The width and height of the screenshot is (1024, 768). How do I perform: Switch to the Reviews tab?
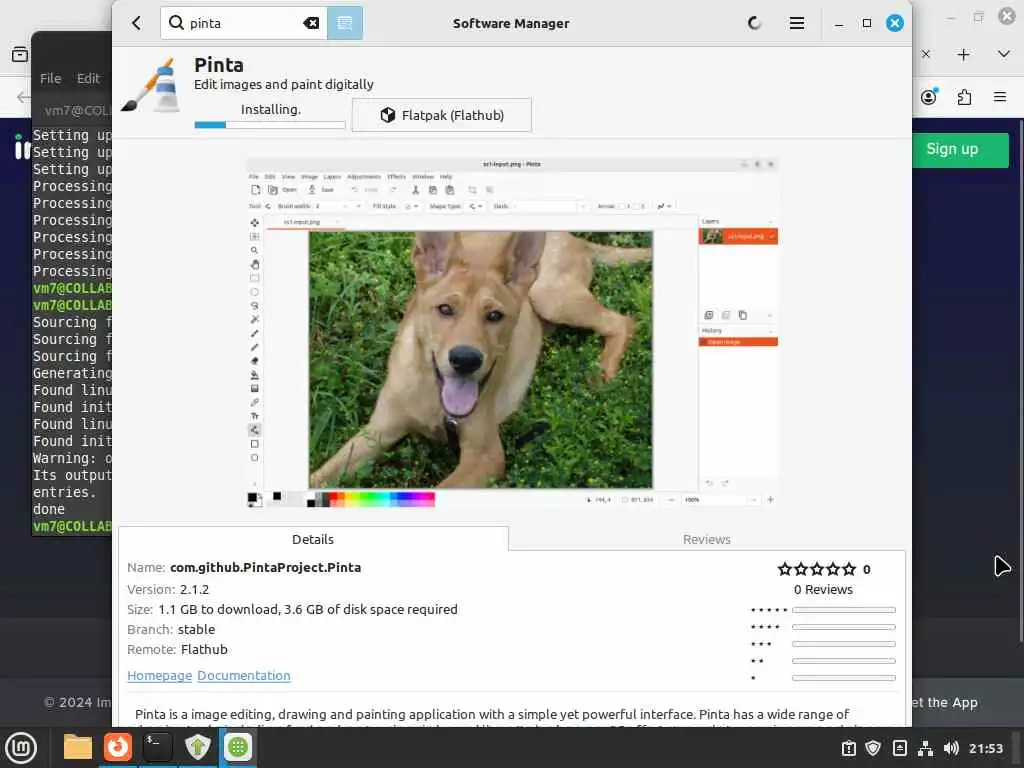pos(707,539)
